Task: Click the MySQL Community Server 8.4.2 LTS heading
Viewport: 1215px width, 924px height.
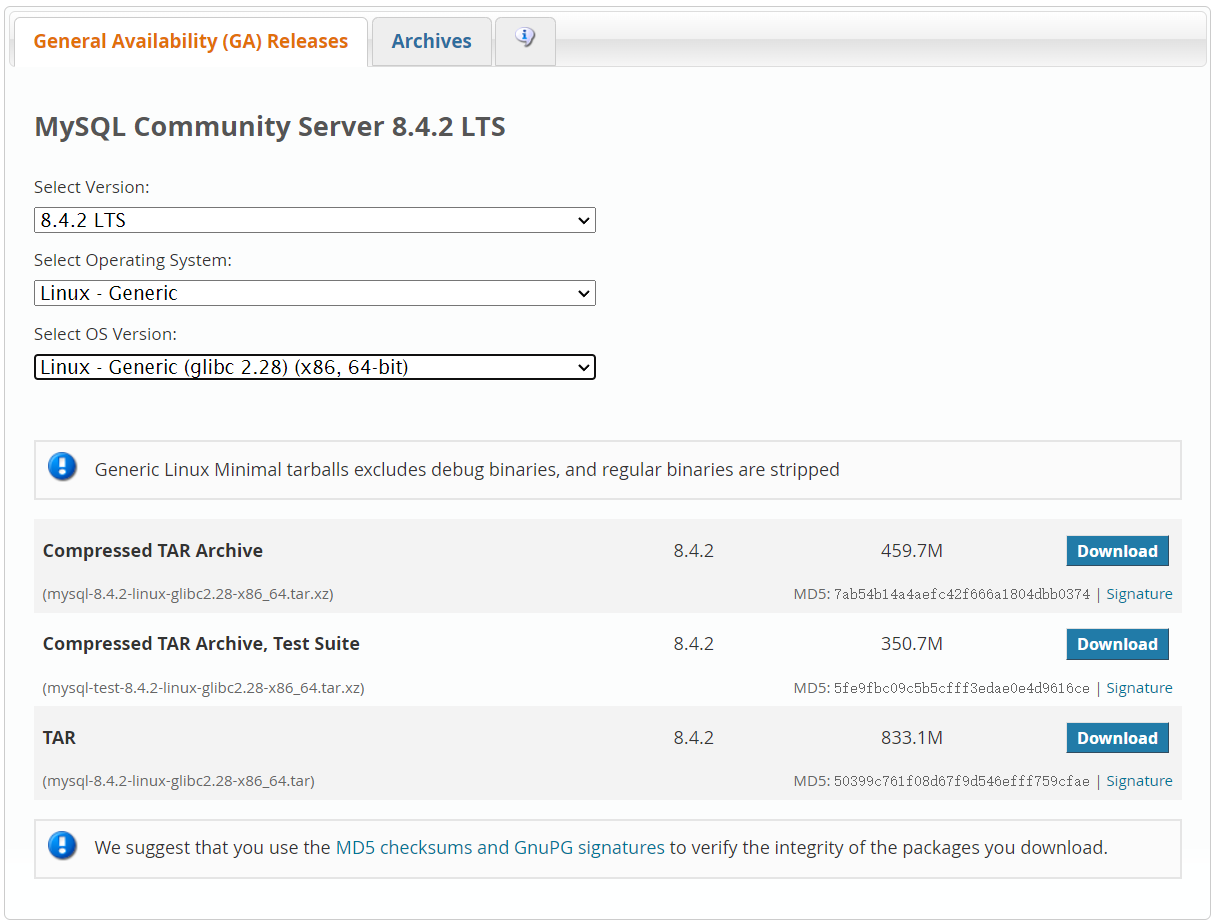Action: (270, 126)
